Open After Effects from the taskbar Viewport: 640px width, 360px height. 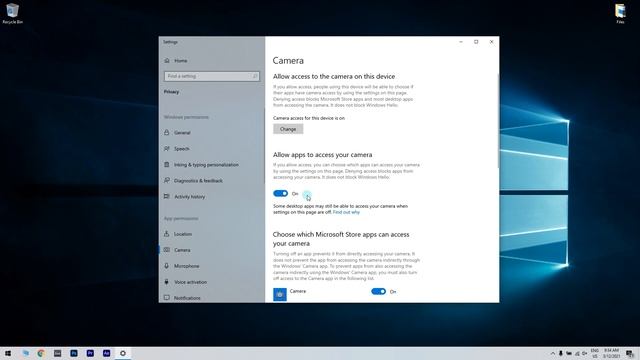point(107,353)
